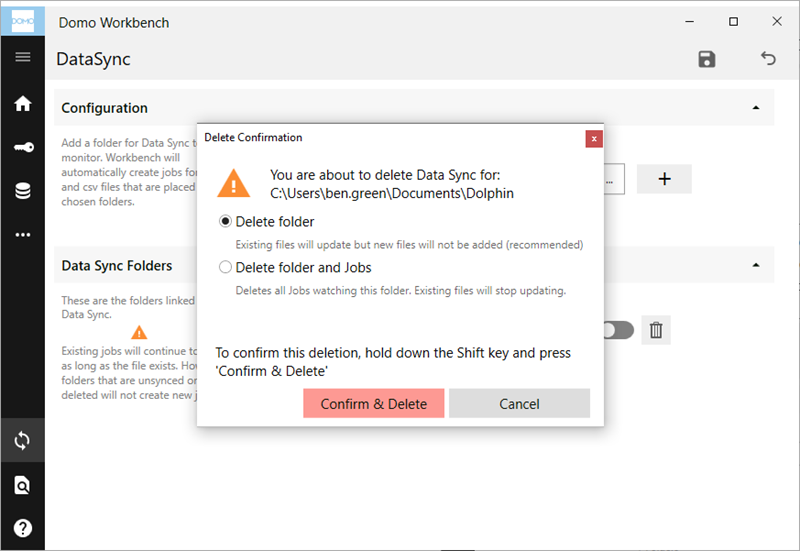Viewport: 800px width, 551px height.
Task: Click the plus add folder button
Action: tap(664, 179)
